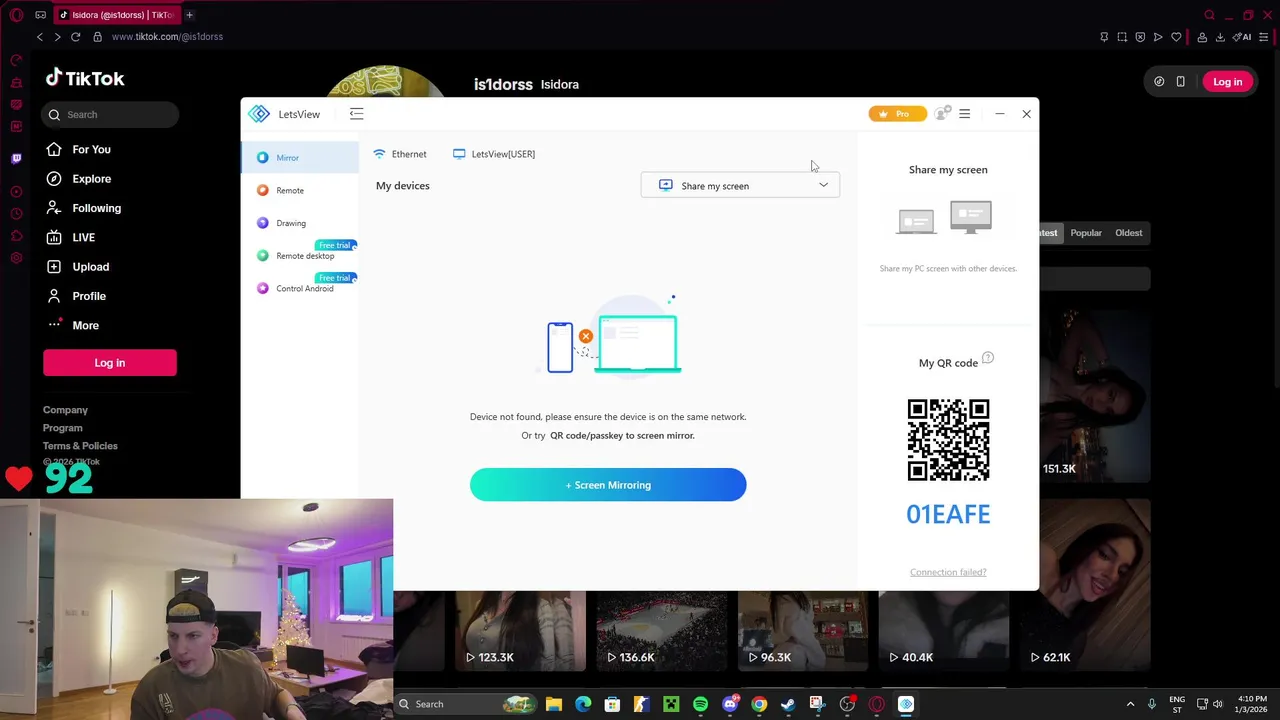
Task: Click the LetsView logo icon
Action: pyautogui.click(x=259, y=114)
